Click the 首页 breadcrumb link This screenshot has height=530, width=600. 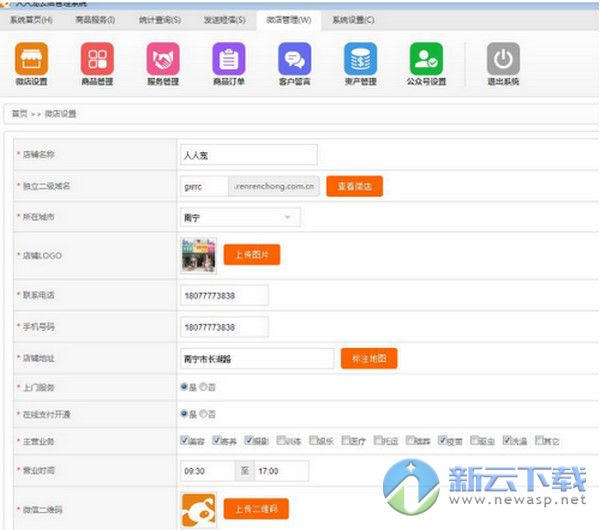(20, 114)
